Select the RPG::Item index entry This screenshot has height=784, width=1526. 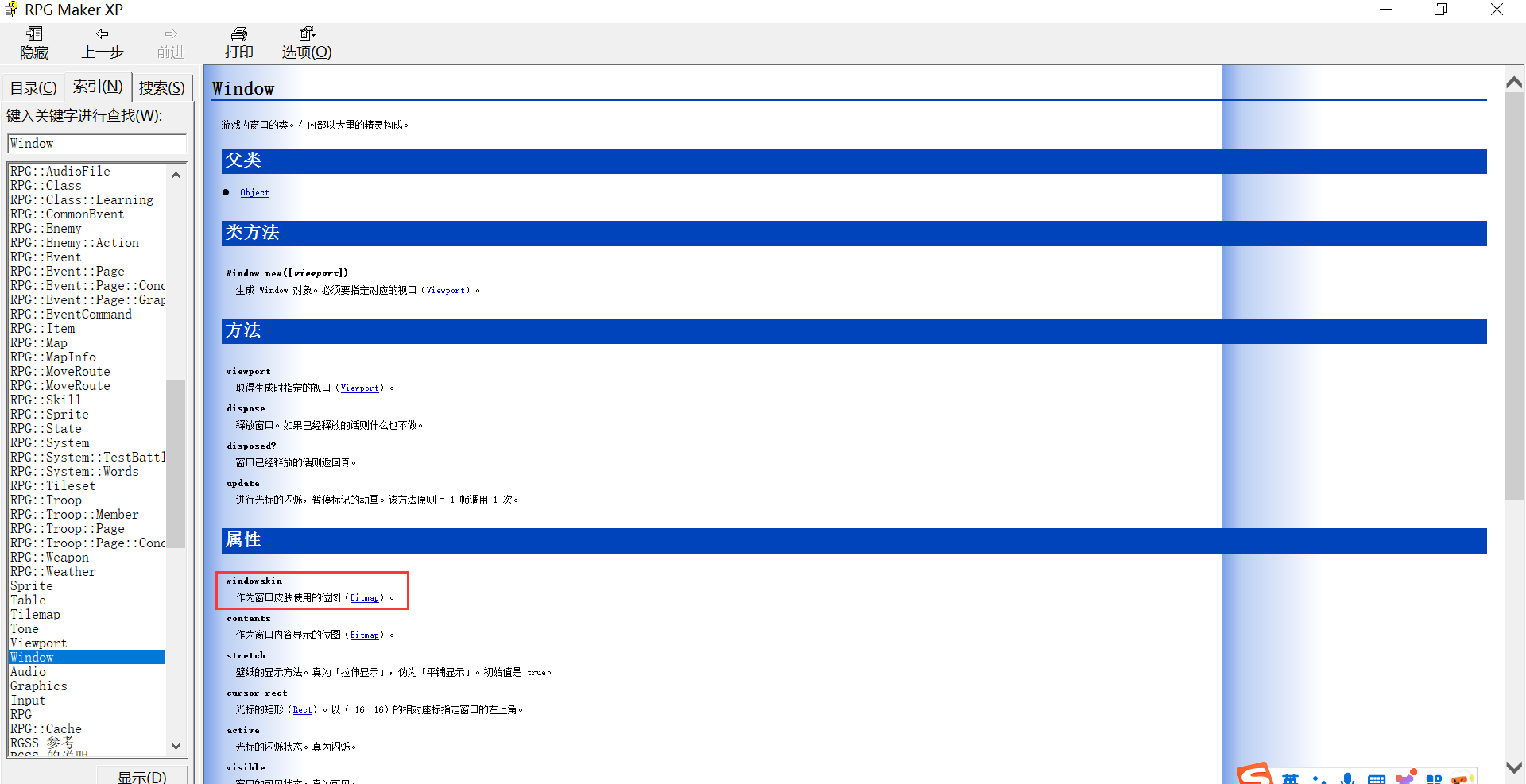(x=42, y=329)
